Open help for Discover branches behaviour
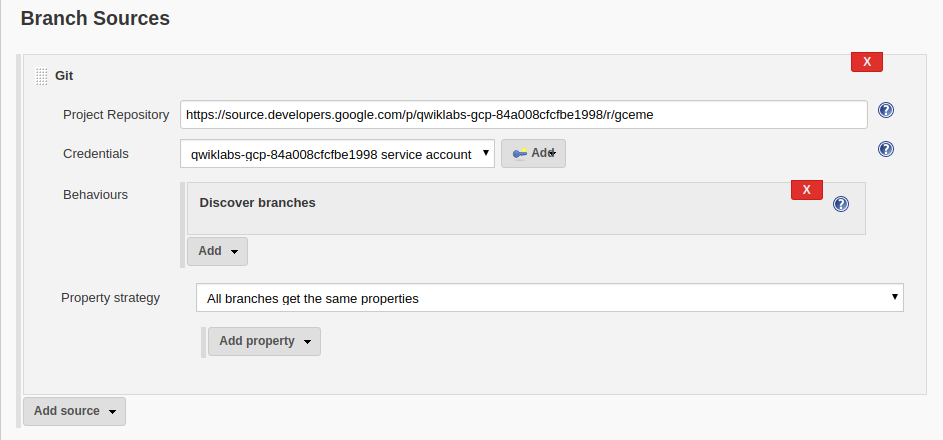The image size is (943, 440). click(841, 204)
